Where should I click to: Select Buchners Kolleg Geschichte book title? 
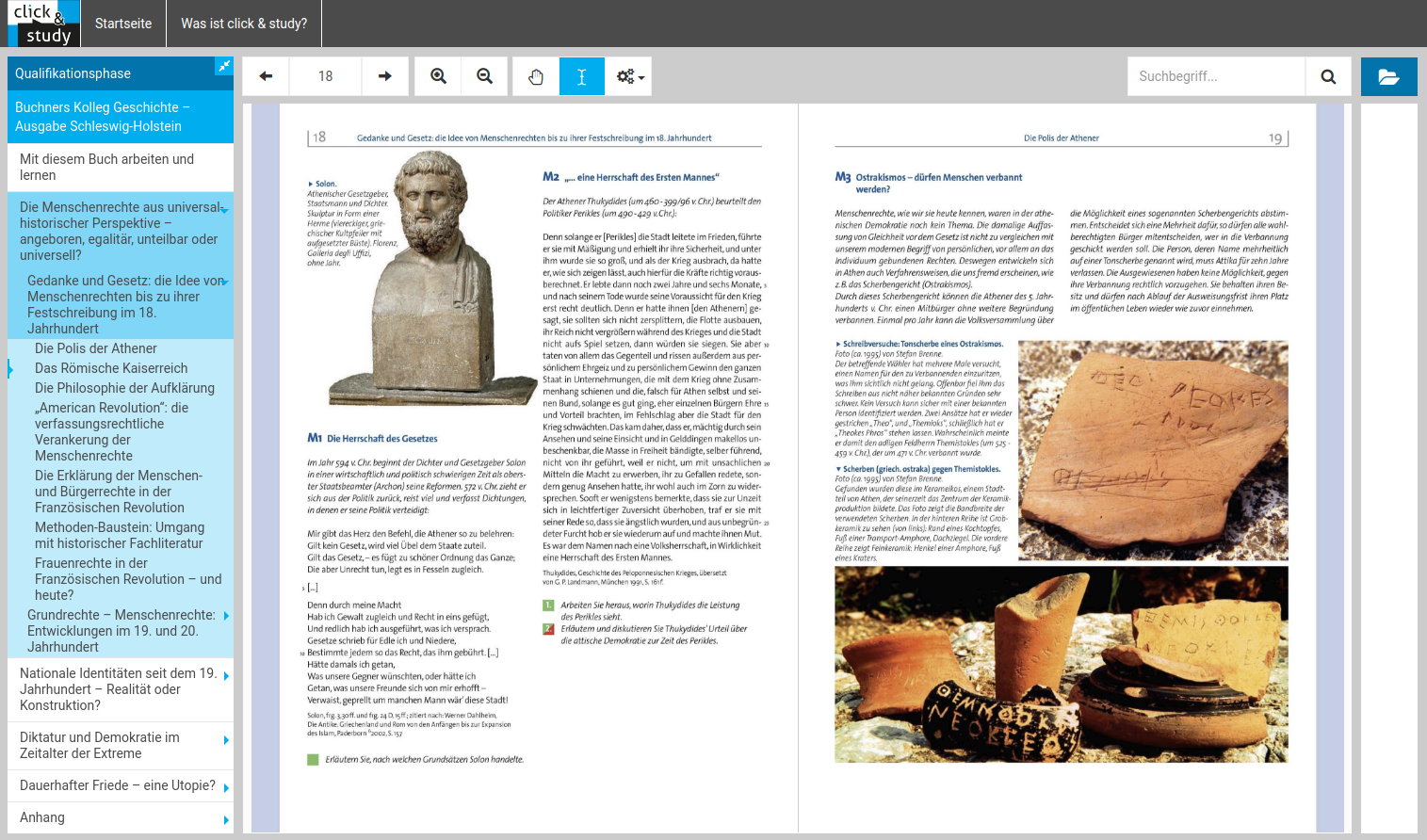121,117
